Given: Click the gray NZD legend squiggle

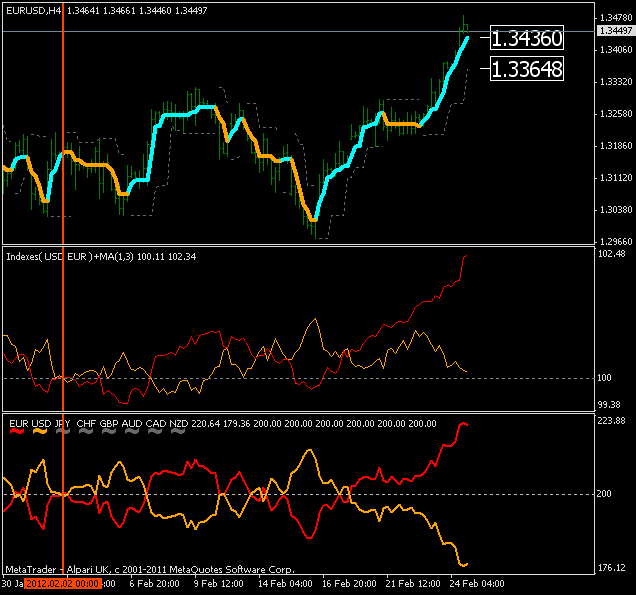Looking at the screenshot, I should coord(178,432).
